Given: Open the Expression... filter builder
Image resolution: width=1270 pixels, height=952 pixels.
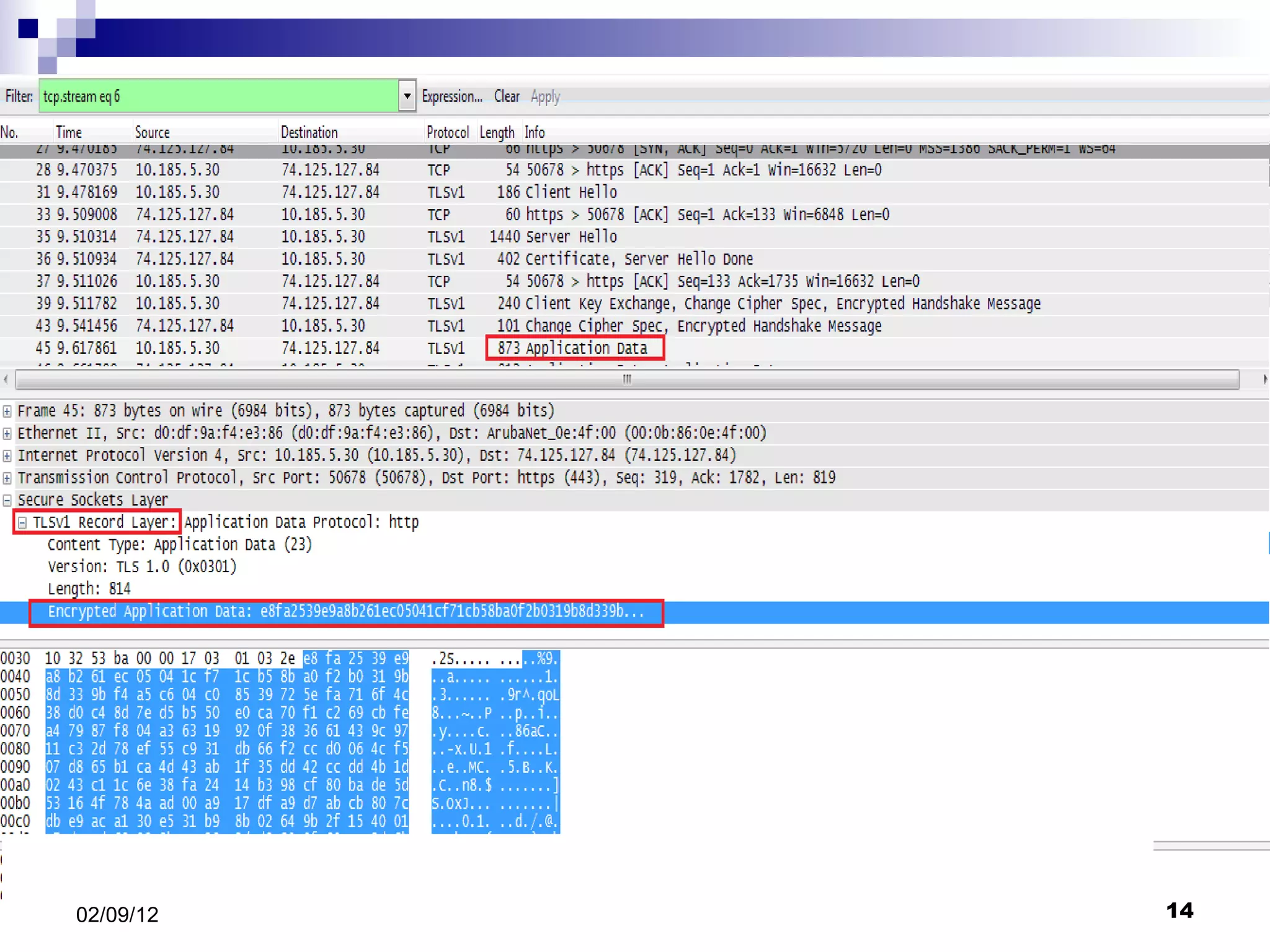Looking at the screenshot, I should [x=451, y=96].
